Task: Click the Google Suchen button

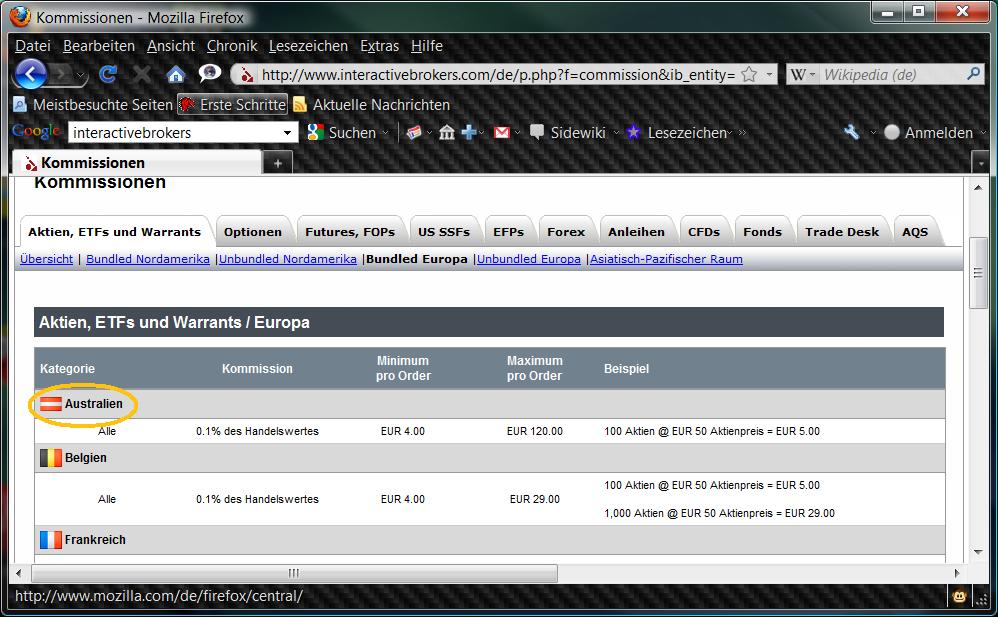Action: (x=342, y=132)
